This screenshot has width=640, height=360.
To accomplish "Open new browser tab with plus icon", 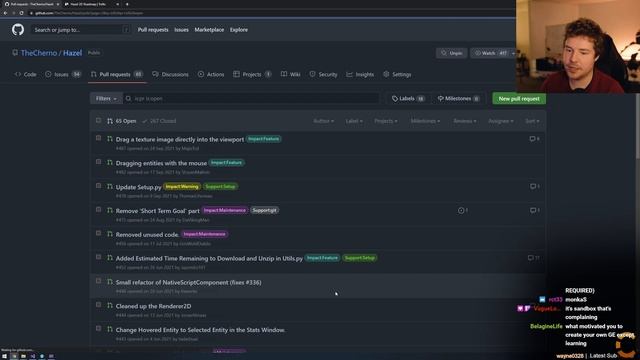I will click(127, 4).
